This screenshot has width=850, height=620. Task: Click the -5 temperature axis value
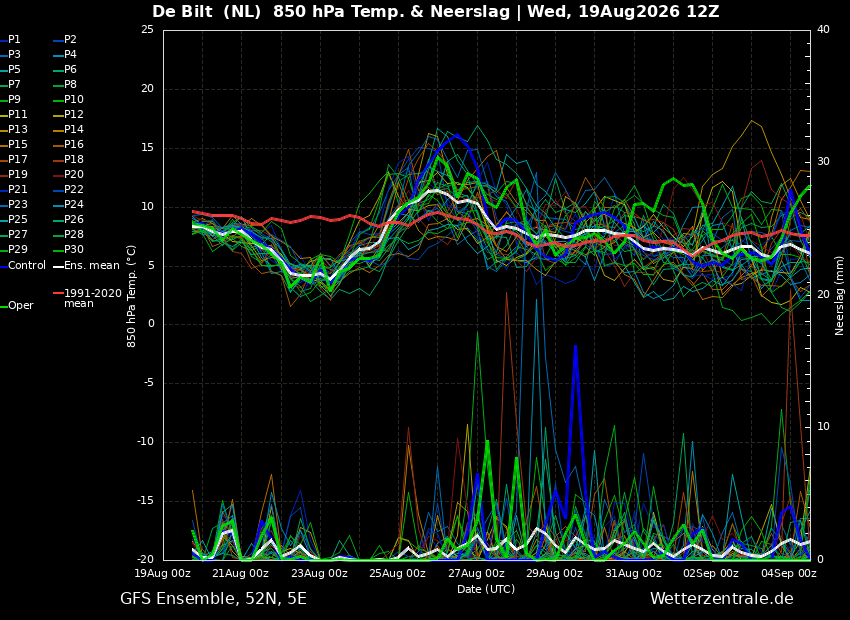[148, 383]
